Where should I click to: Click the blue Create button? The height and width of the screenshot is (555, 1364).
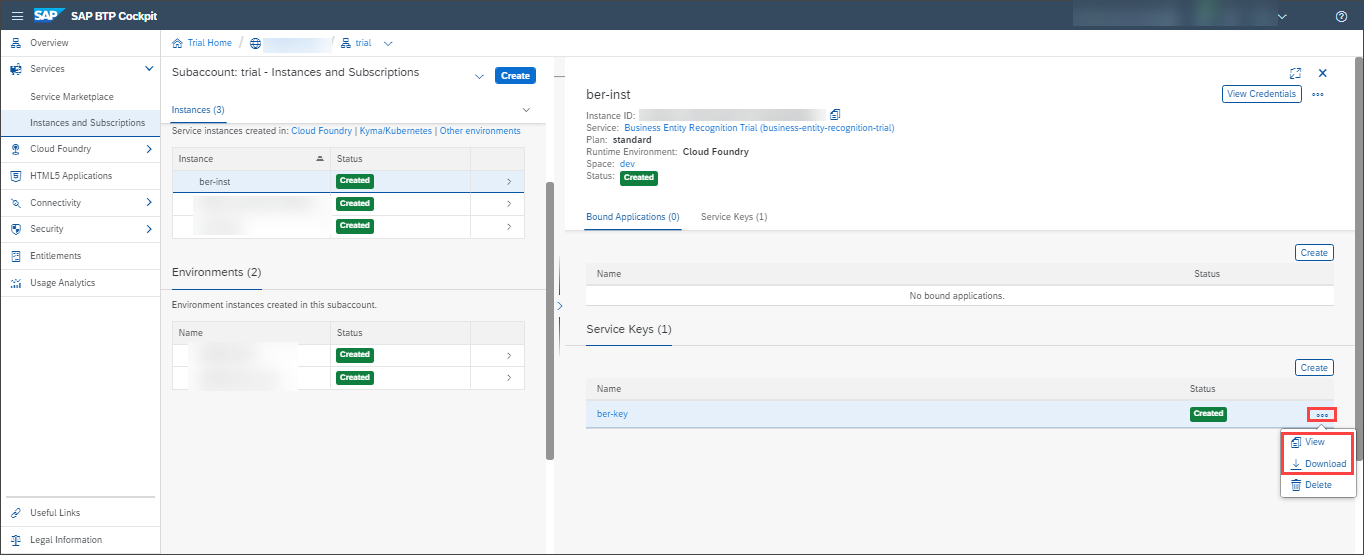click(x=515, y=76)
